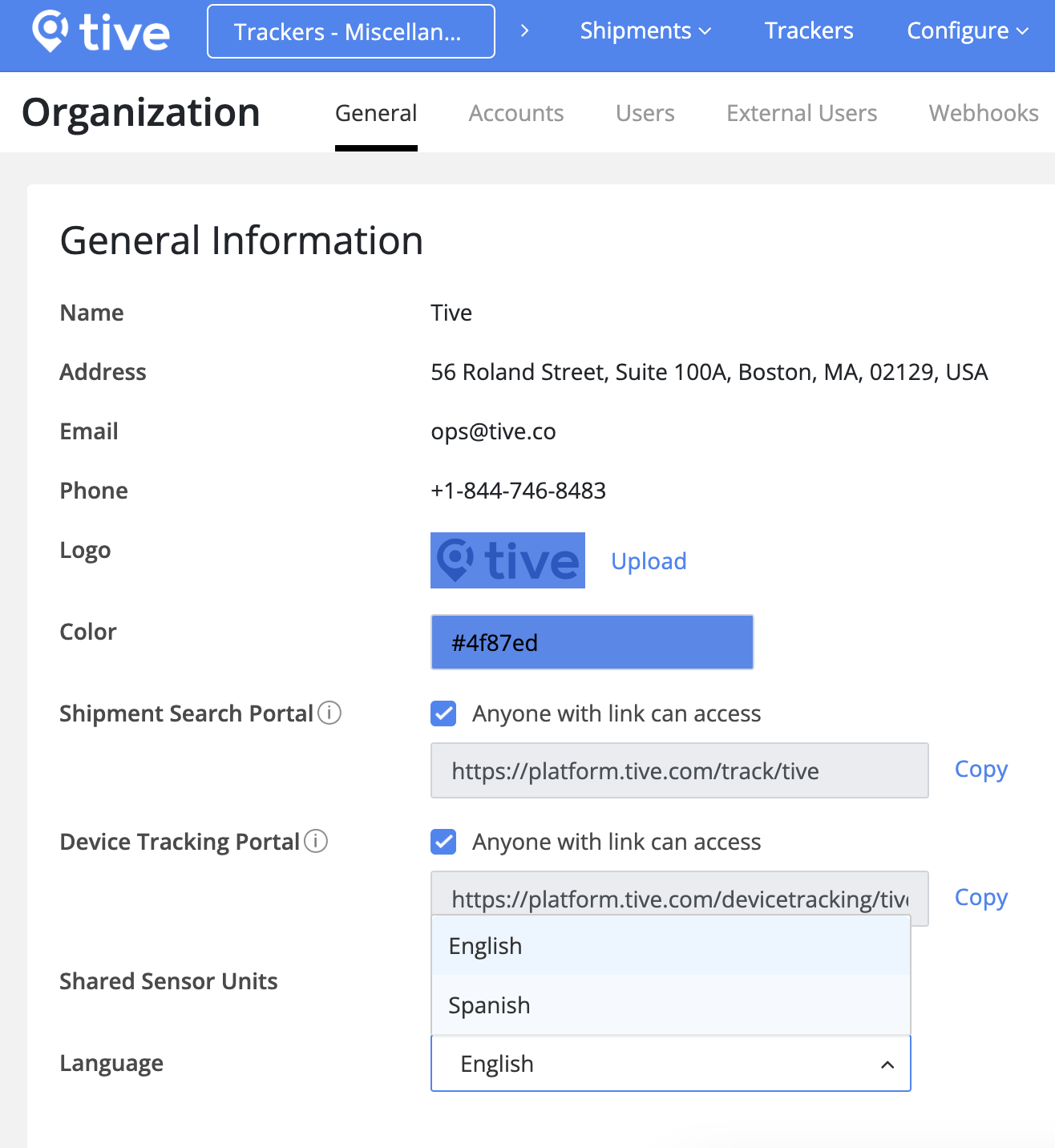Open the Shipments dropdown menu

[x=645, y=31]
